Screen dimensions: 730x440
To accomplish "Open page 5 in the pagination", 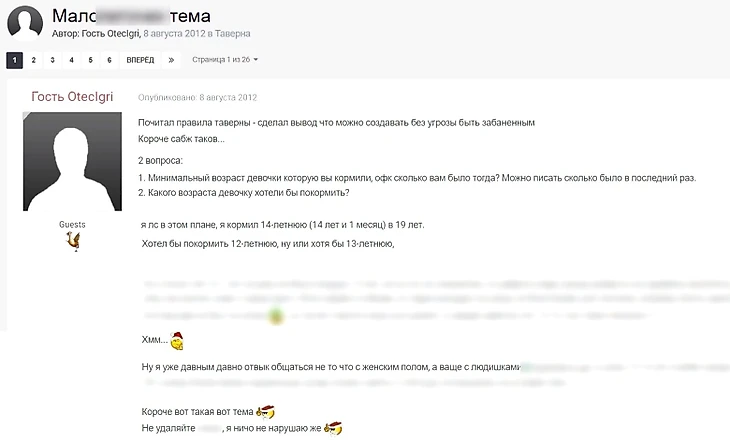I will click(x=90, y=60).
